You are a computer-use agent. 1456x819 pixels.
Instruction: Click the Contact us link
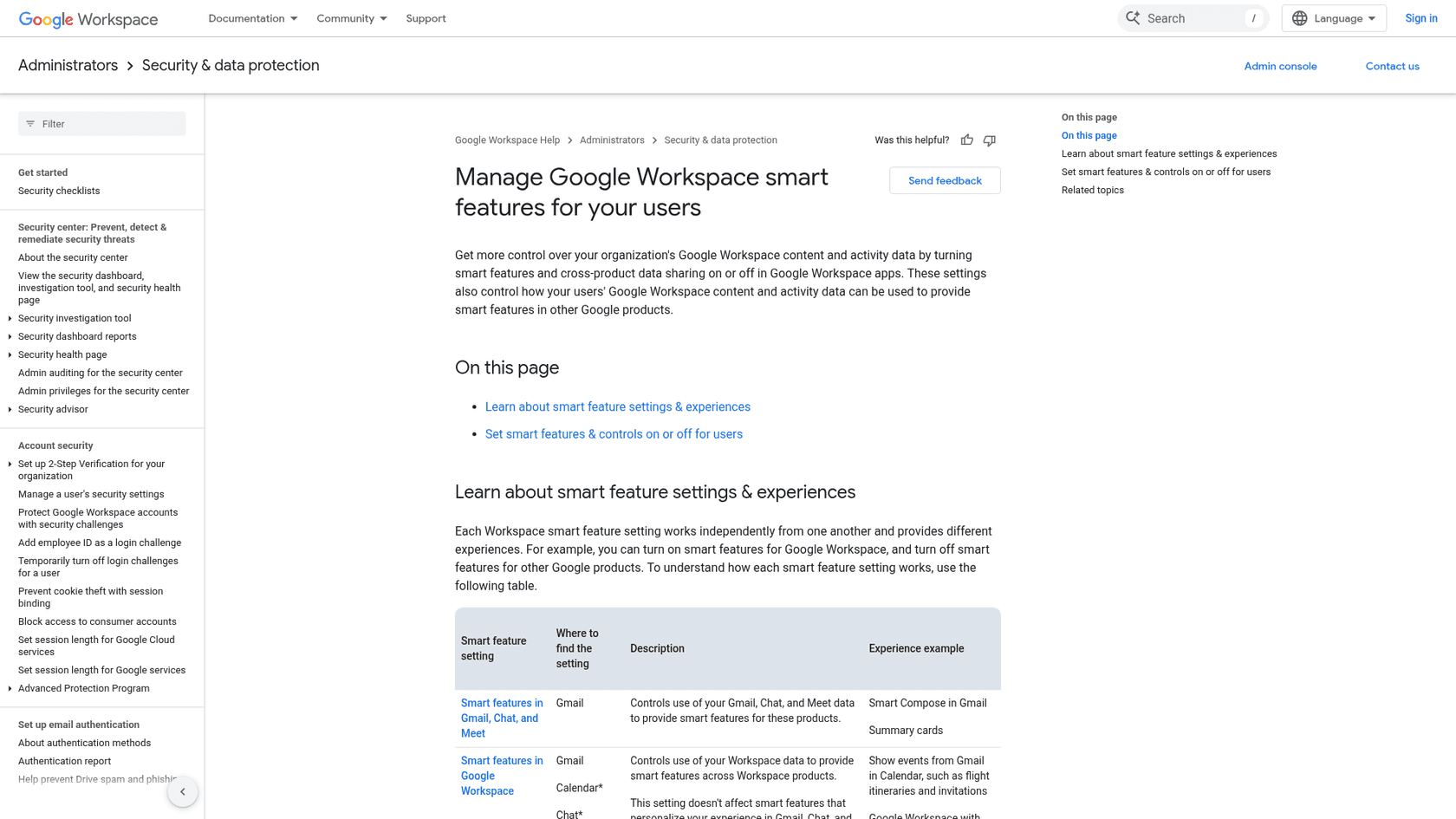(x=1392, y=66)
